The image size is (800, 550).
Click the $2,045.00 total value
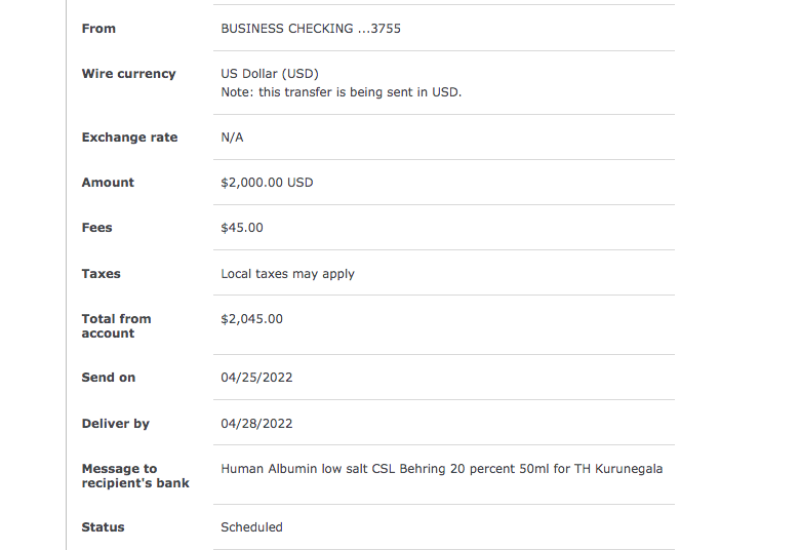[252, 319]
